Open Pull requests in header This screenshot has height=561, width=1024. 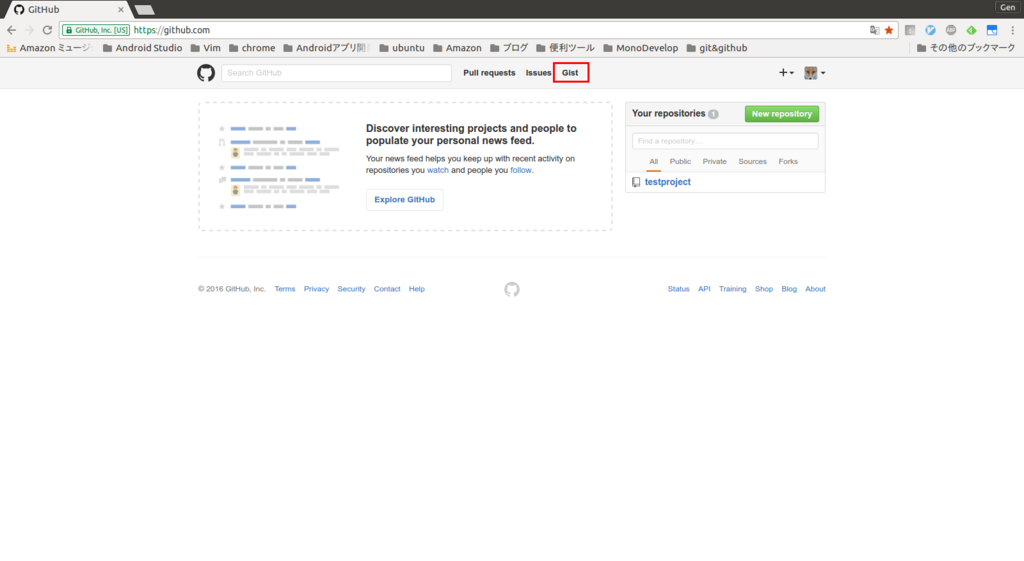tap(489, 72)
